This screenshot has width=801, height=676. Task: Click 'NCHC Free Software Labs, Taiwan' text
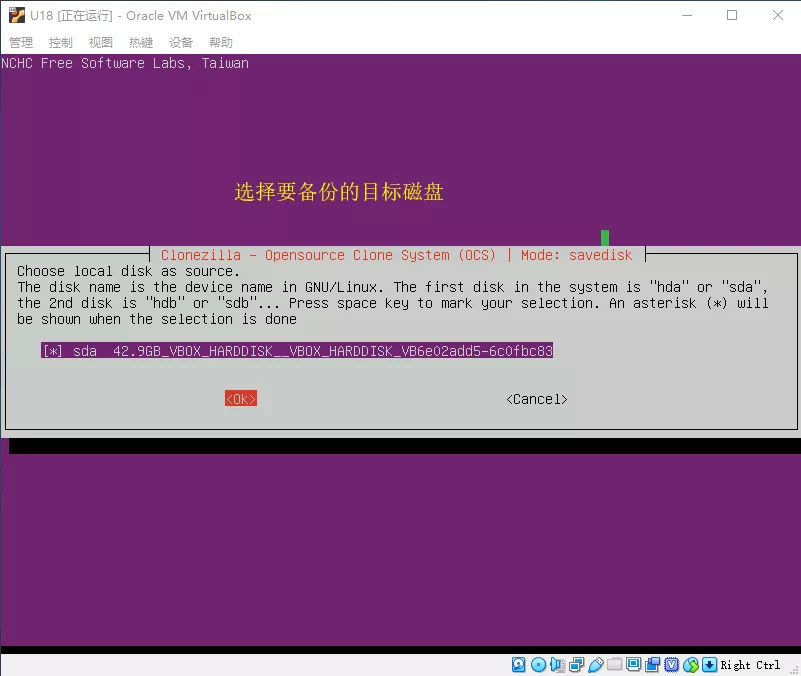125,63
